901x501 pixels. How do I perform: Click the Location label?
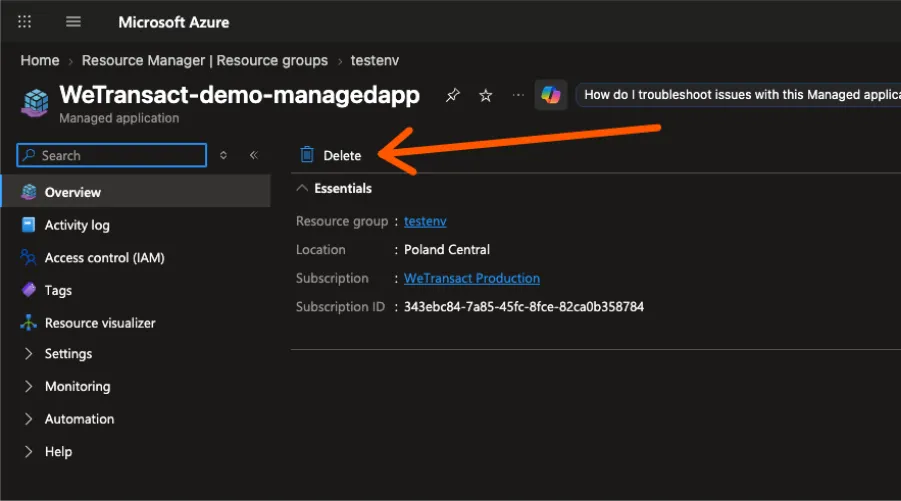click(x=321, y=250)
